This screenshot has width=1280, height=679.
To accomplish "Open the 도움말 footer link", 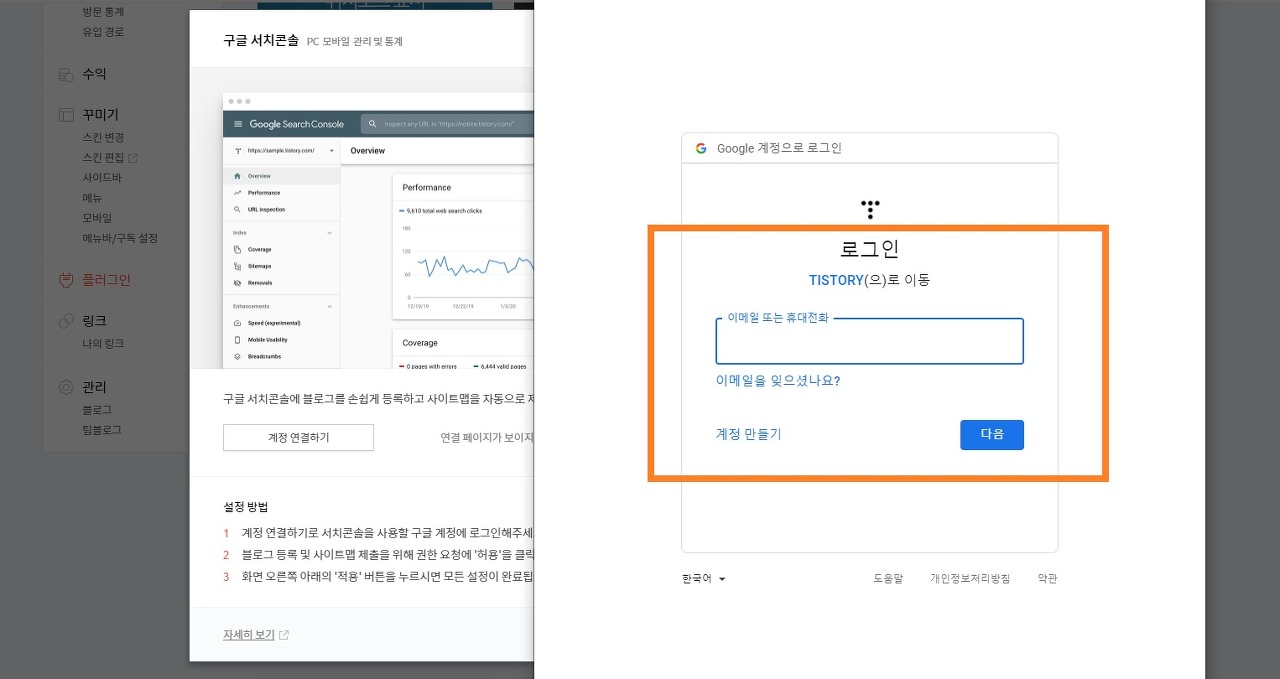I will [x=888, y=578].
